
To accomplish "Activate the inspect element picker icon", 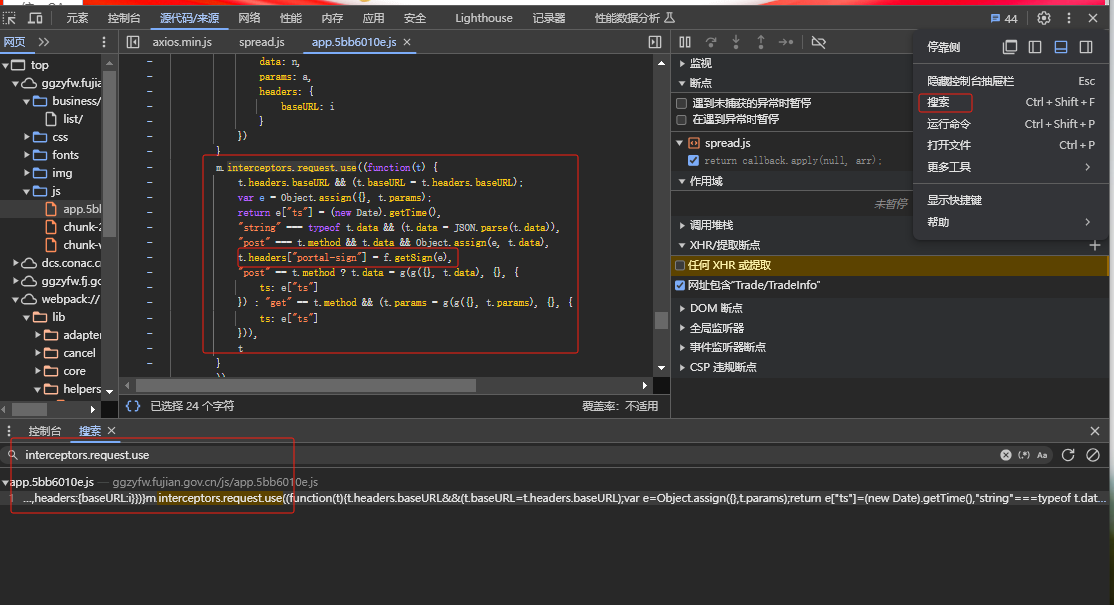I will (9, 18).
